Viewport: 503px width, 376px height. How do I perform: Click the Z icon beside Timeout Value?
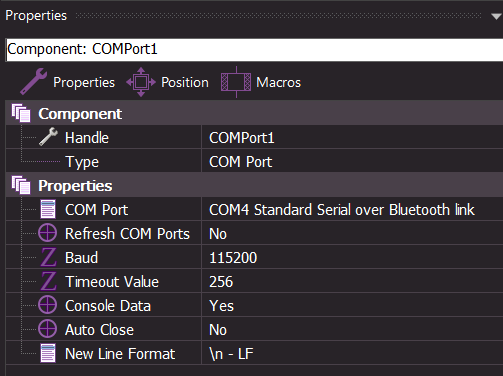[48, 281]
